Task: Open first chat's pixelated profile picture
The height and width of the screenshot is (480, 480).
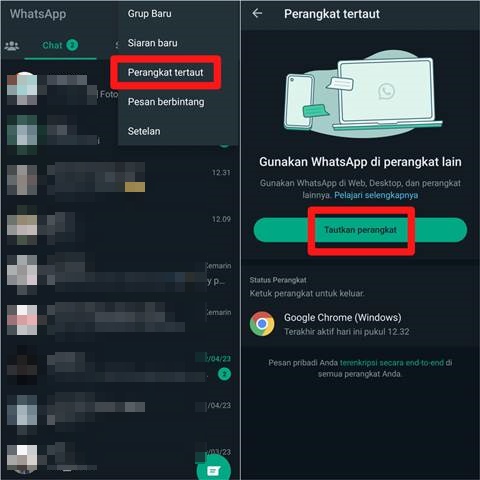Action: (x=22, y=88)
